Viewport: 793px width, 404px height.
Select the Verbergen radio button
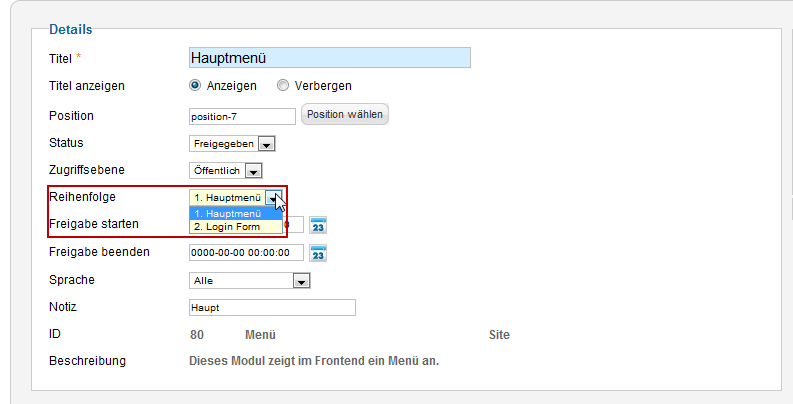click(283, 85)
